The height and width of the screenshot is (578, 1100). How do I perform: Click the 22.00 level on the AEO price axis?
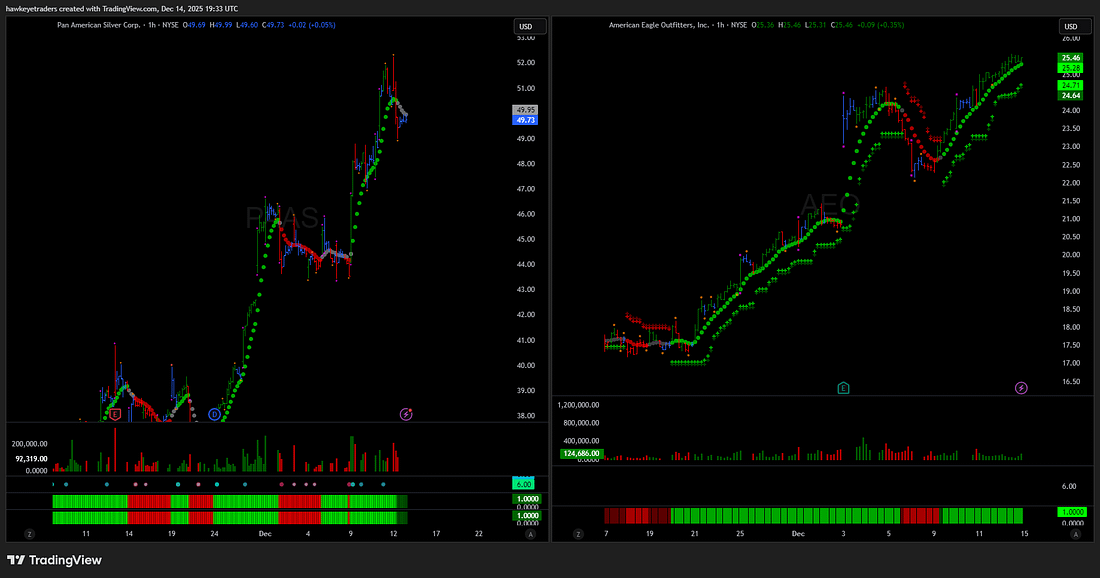(x=1071, y=183)
